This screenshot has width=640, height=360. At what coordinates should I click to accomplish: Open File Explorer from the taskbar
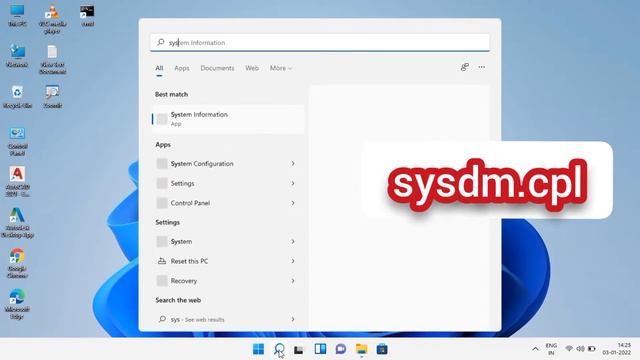362,349
